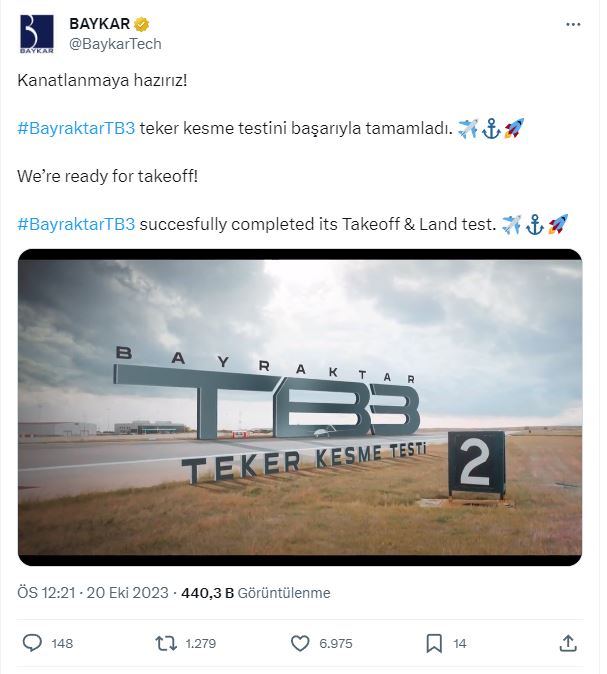Open #BayraktarTB3 hashtag in the Turkish sentence
607x674 pixels.
[x=76, y=127]
